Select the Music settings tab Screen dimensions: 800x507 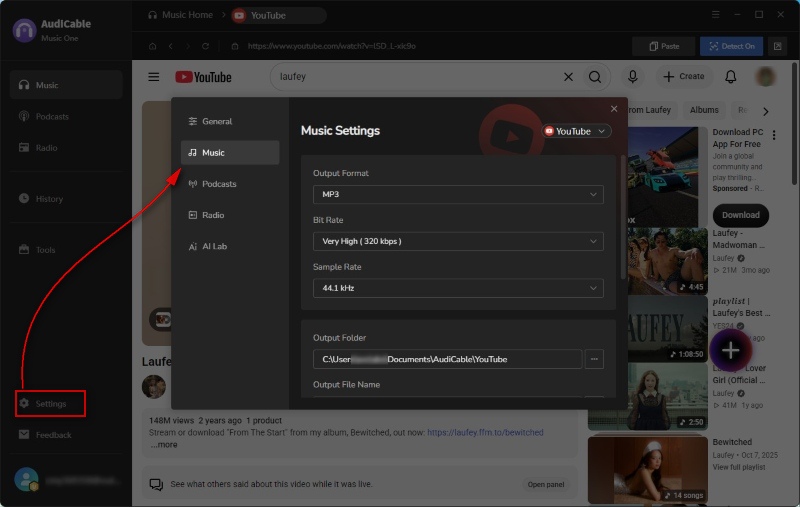(230, 153)
